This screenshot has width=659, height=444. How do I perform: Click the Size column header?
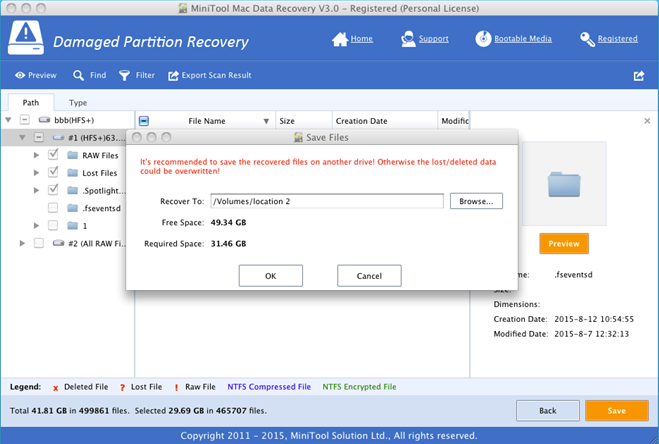coord(304,121)
